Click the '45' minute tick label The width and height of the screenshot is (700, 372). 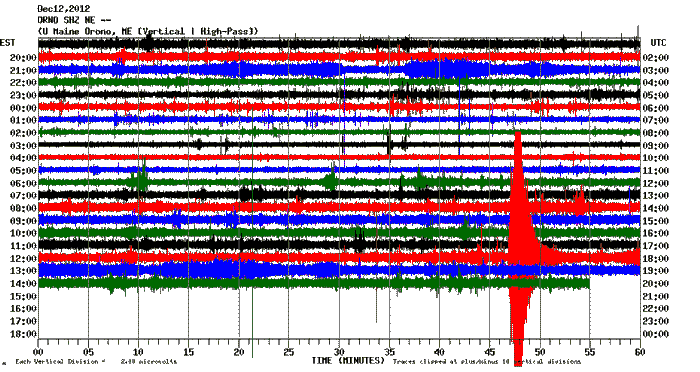[x=490, y=352]
